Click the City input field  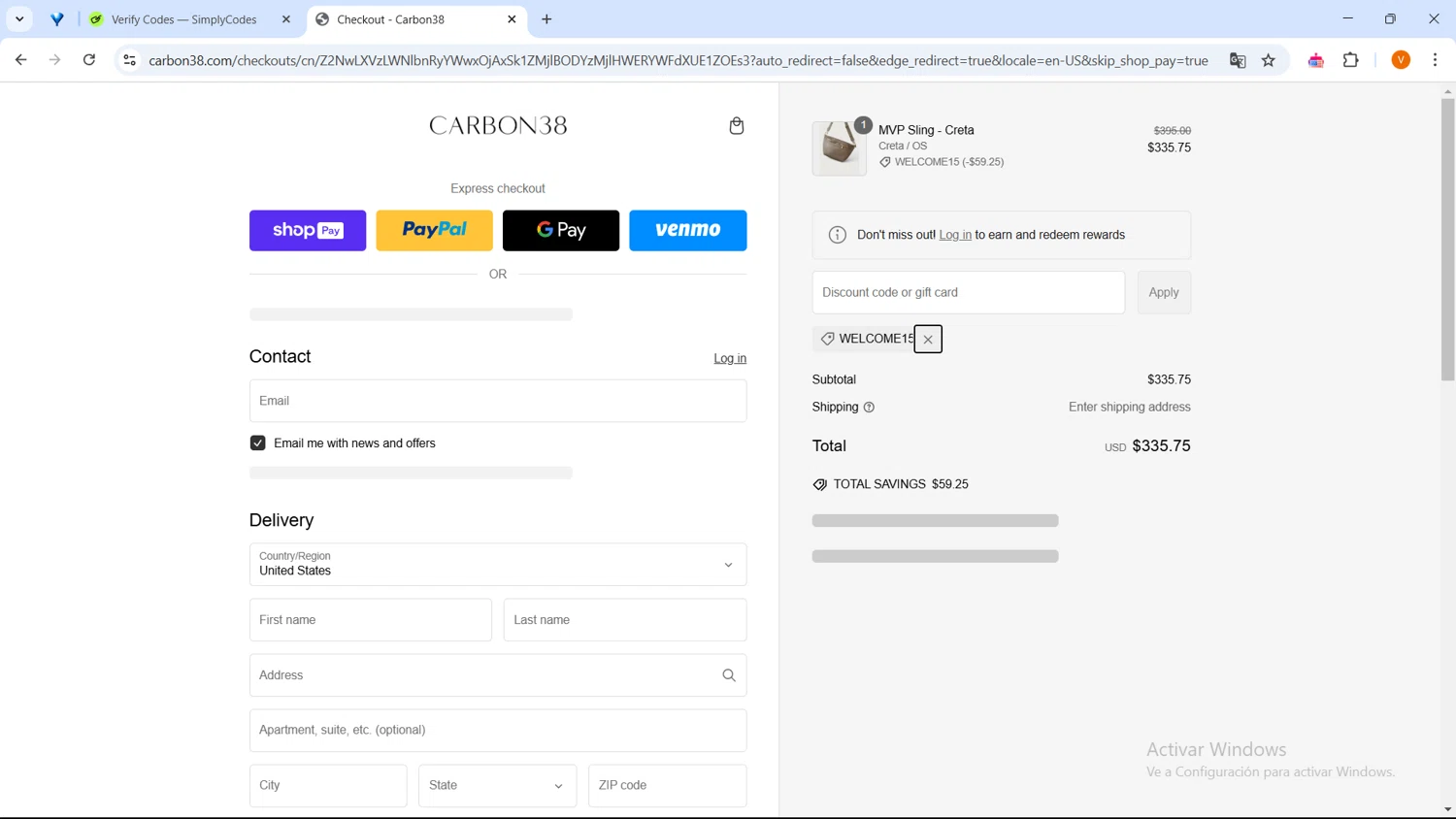click(328, 786)
